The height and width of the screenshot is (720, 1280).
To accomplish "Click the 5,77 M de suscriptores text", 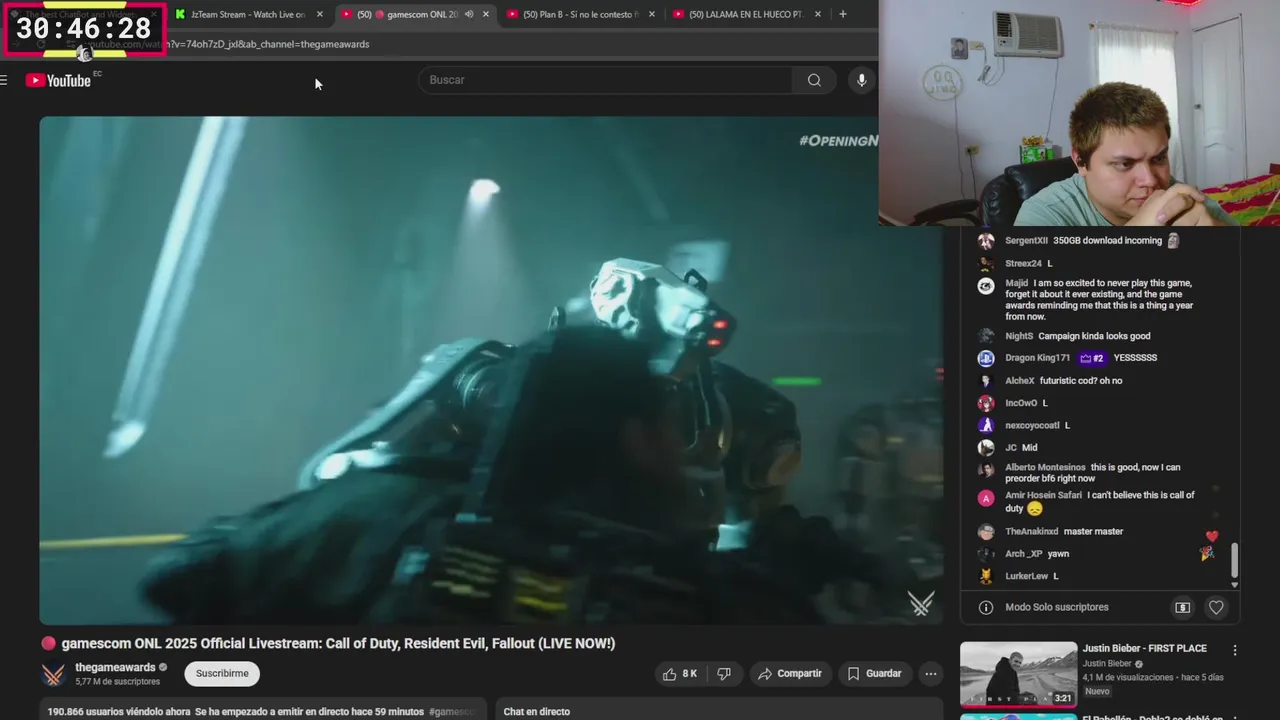I will 117,682.
